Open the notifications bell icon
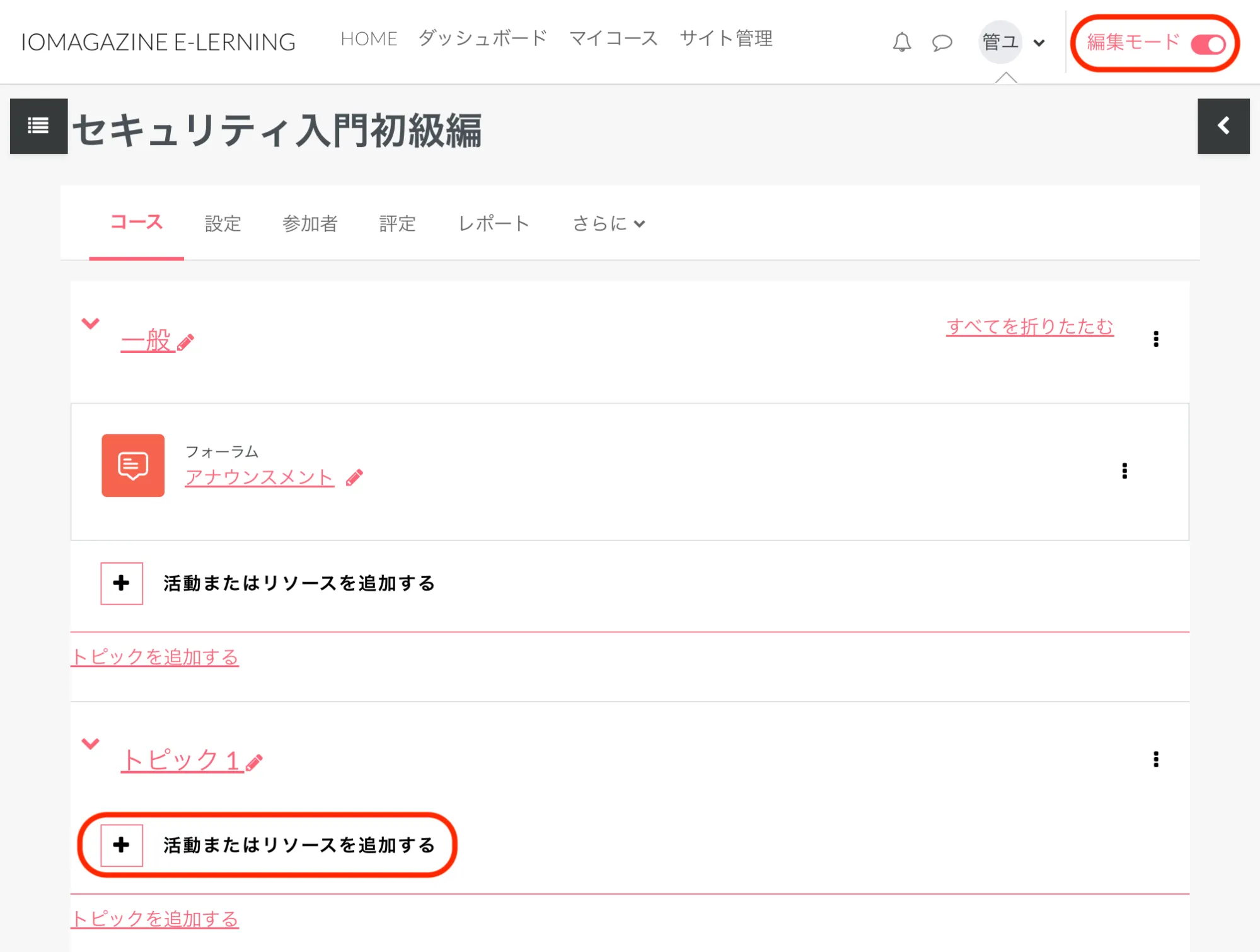Viewport: 1260px width, 952px height. click(x=901, y=42)
